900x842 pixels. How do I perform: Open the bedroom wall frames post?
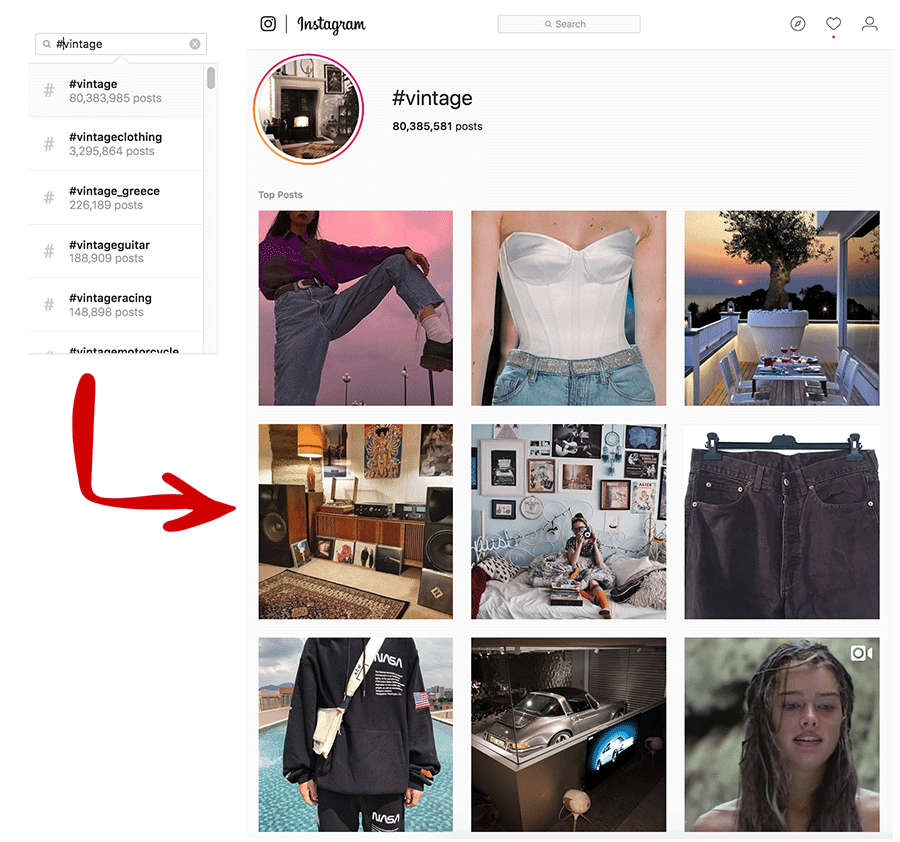click(568, 522)
